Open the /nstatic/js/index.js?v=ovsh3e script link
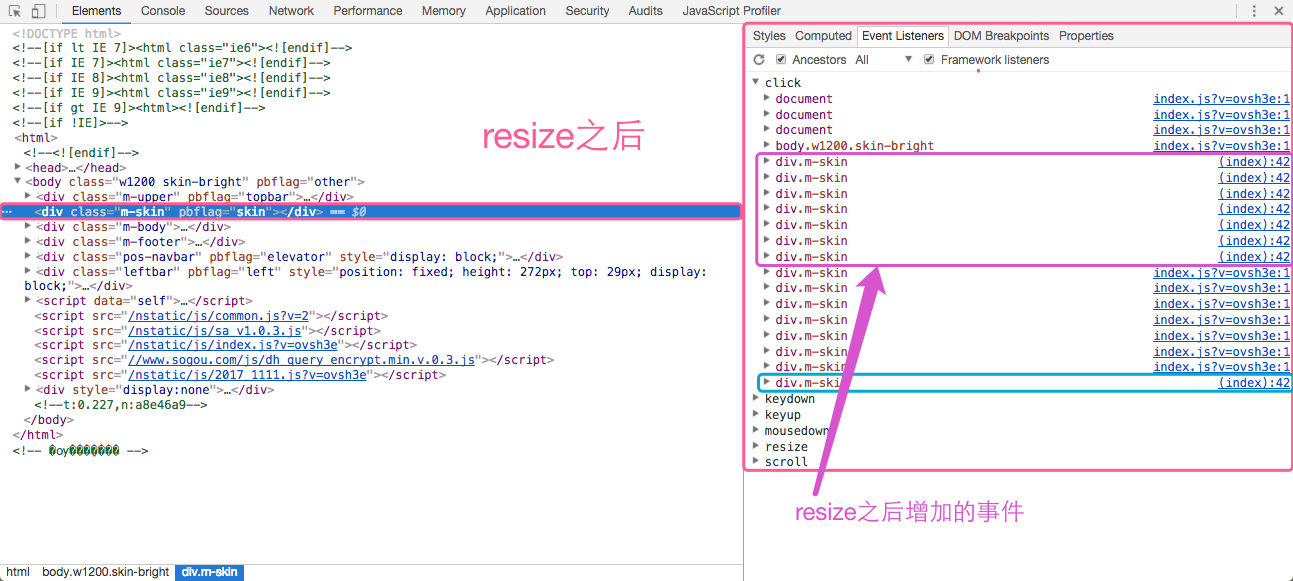The image size is (1293, 581). tap(233, 345)
